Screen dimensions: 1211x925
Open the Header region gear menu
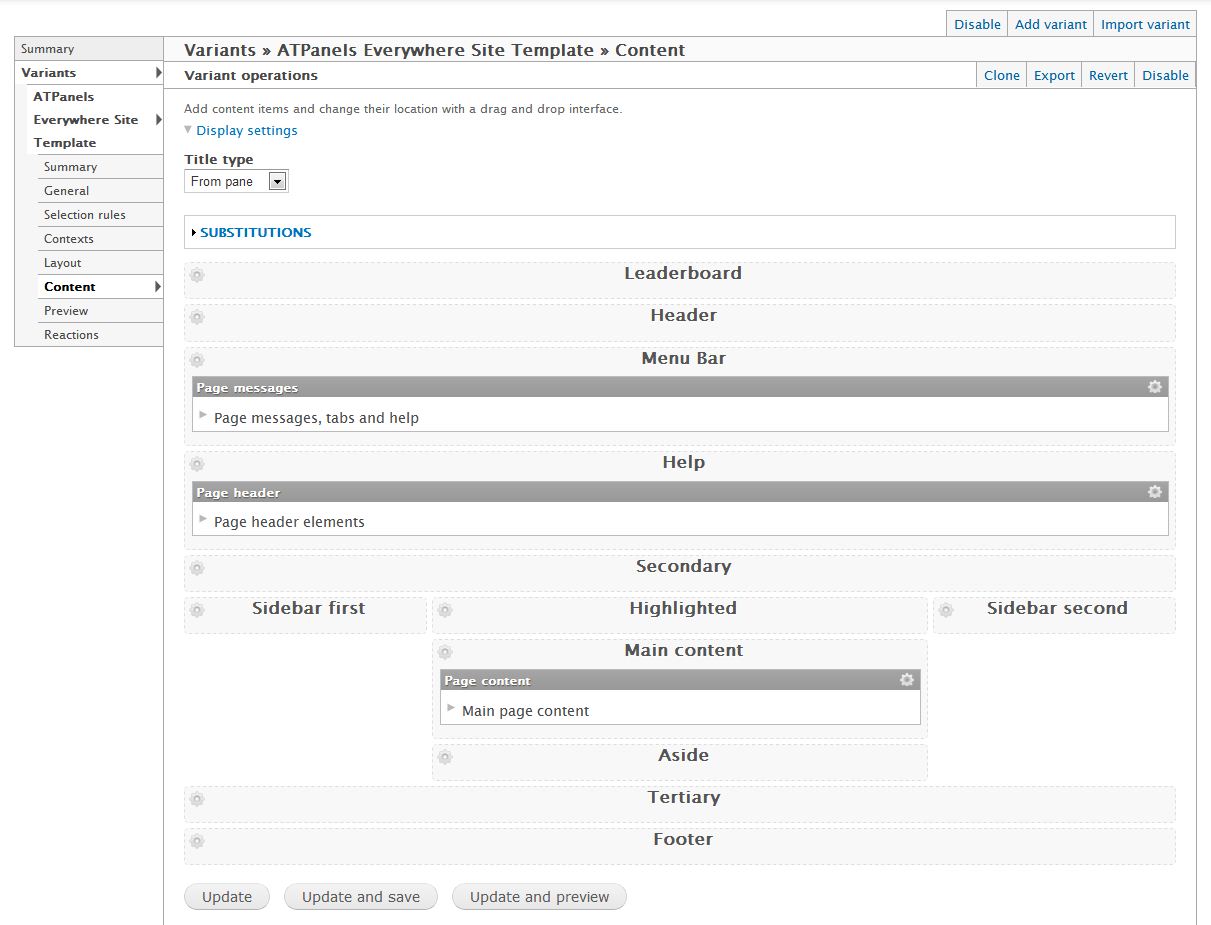tap(197, 317)
